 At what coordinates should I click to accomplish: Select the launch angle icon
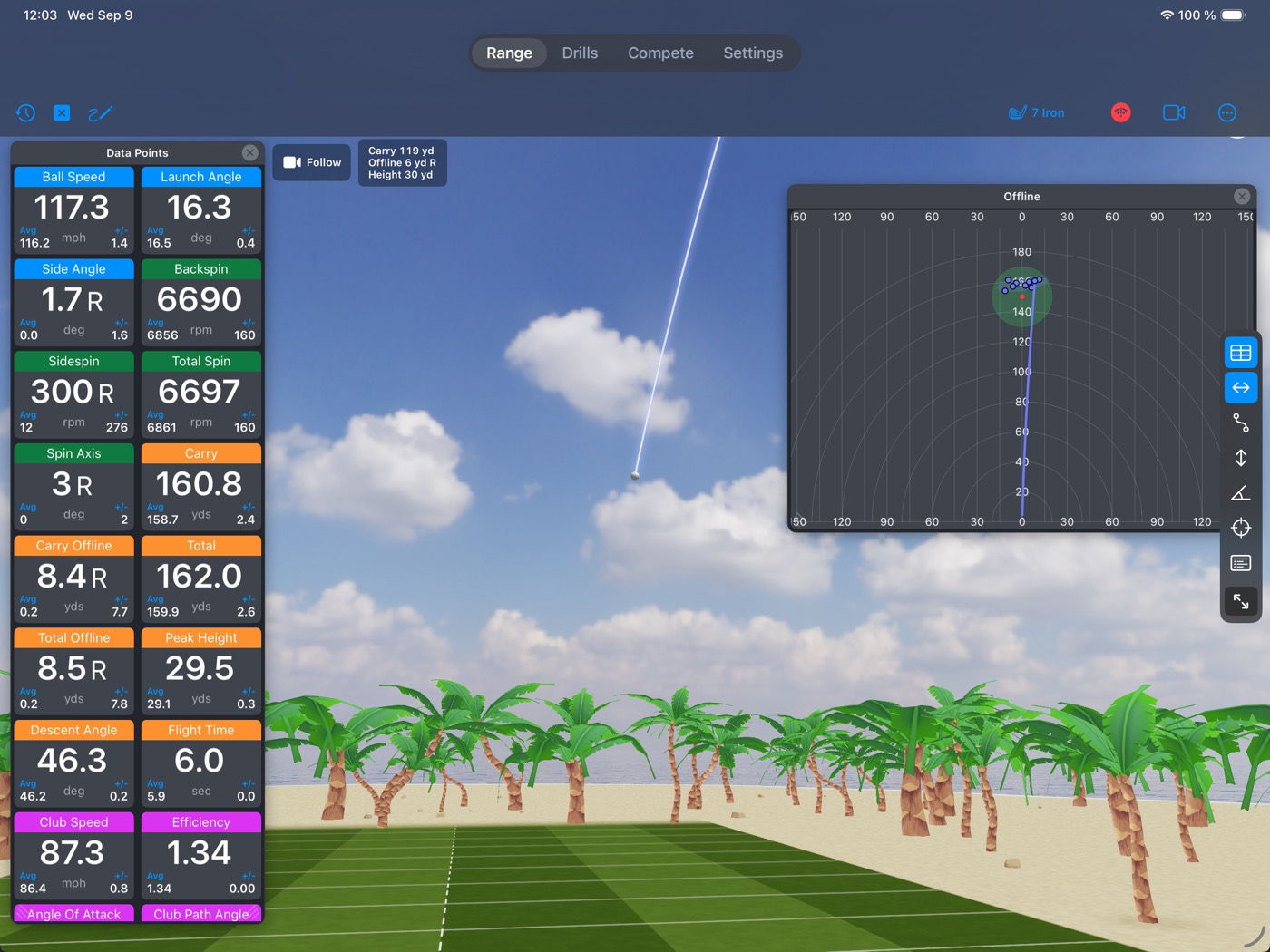(x=1241, y=493)
